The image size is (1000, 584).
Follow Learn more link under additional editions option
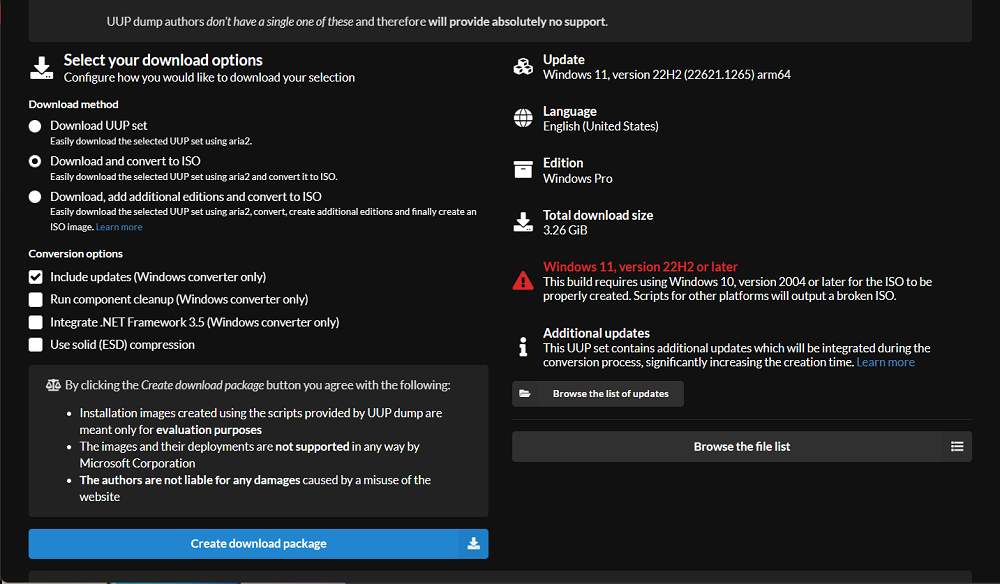coord(119,227)
